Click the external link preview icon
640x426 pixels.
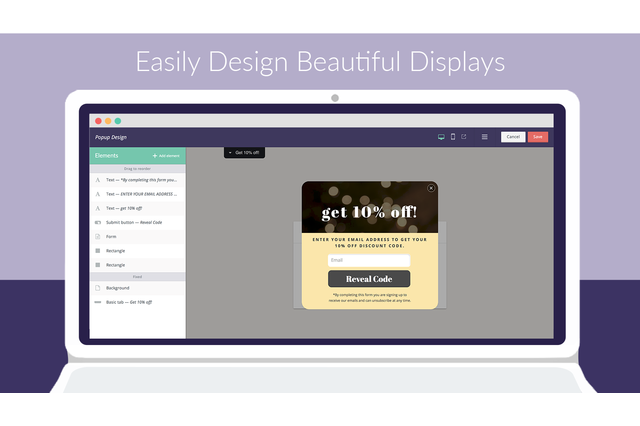[464, 137]
